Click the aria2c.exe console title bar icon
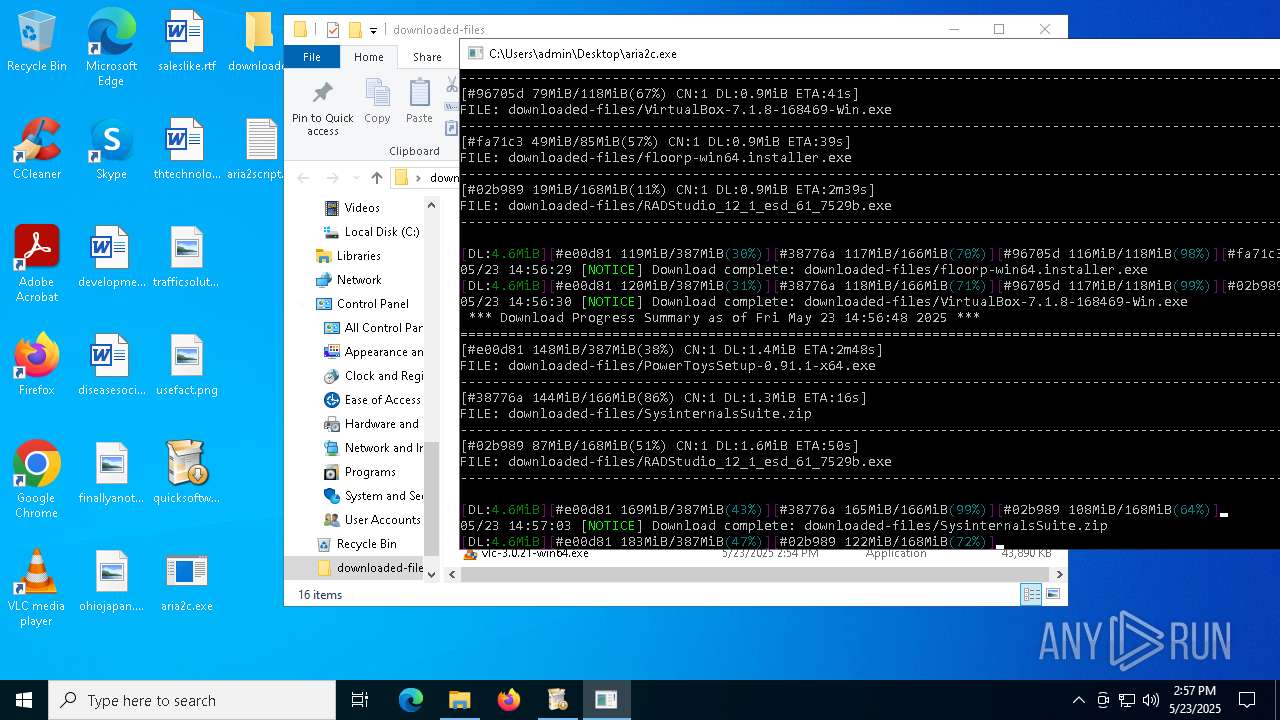Image resolution: width=1280 pixels, height=720 pixels. click(x=475, y=54)
